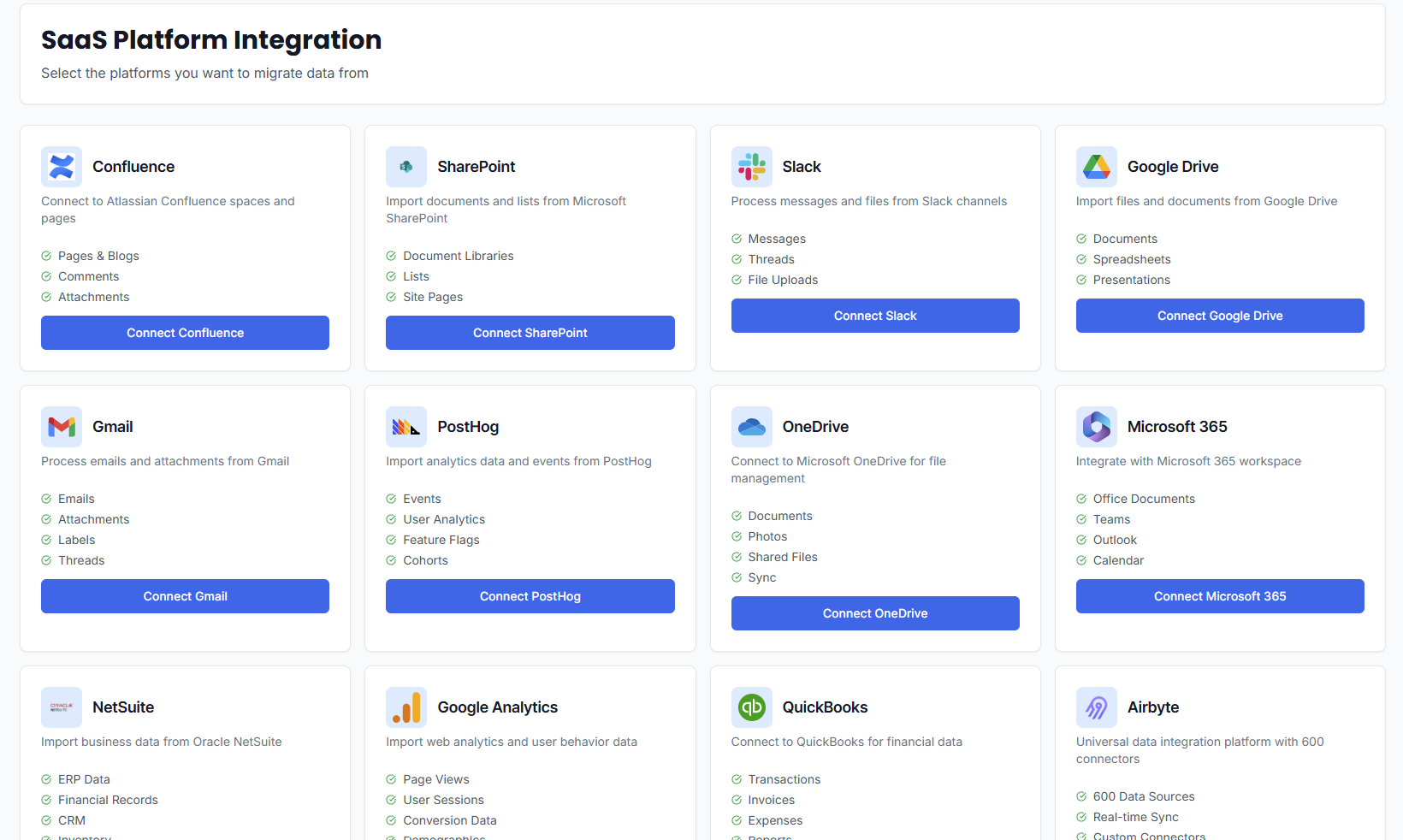Select the Confluence card title

click(133, 167)
